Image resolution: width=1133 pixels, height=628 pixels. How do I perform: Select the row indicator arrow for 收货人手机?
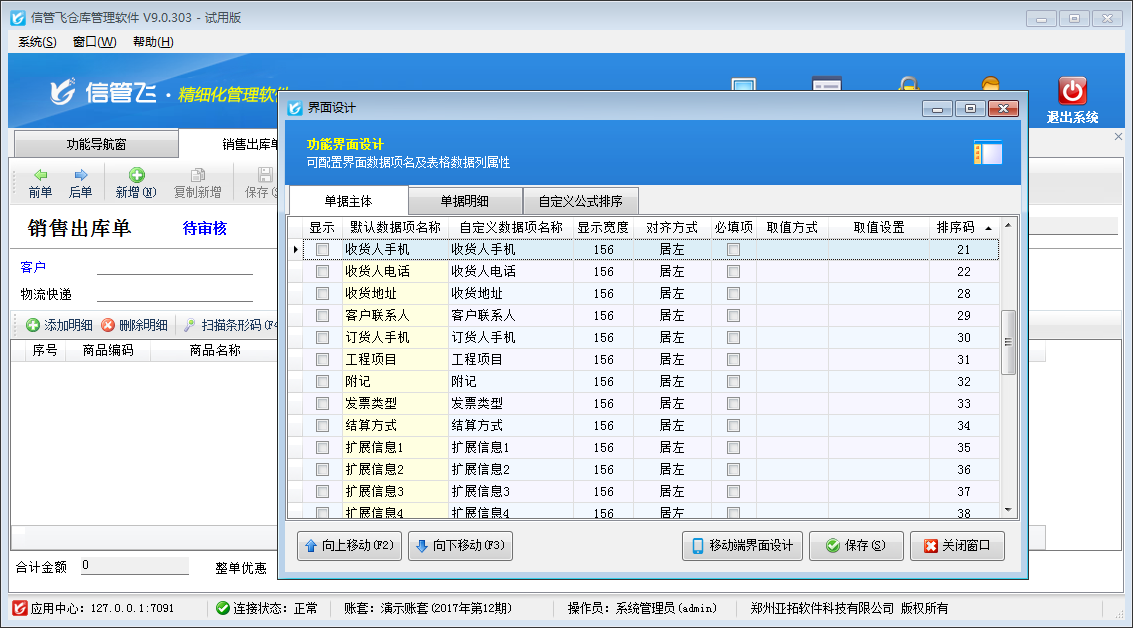(x=295, y=250)
